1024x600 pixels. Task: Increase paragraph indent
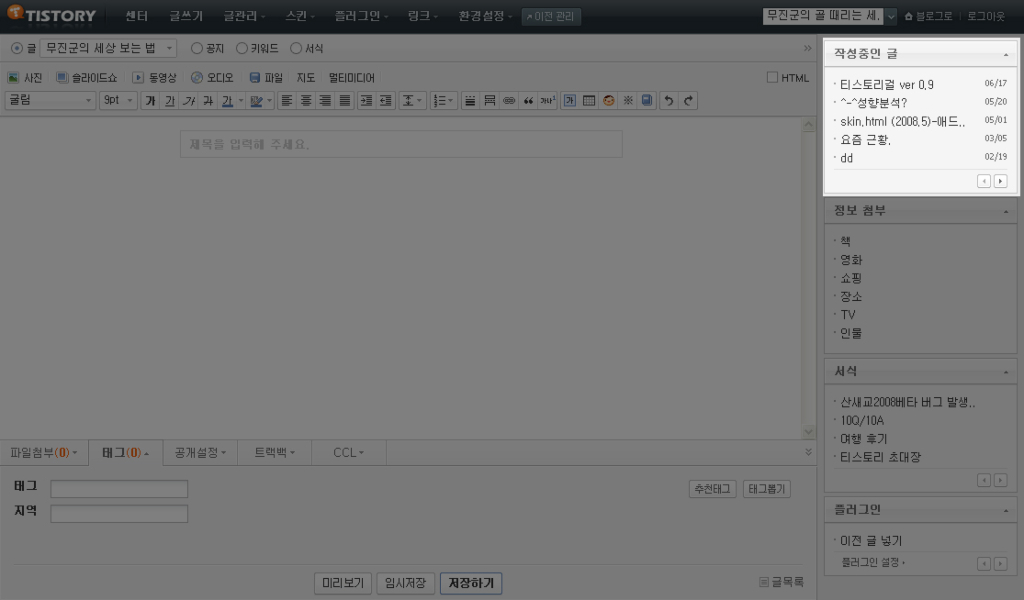tap(366, 101)
